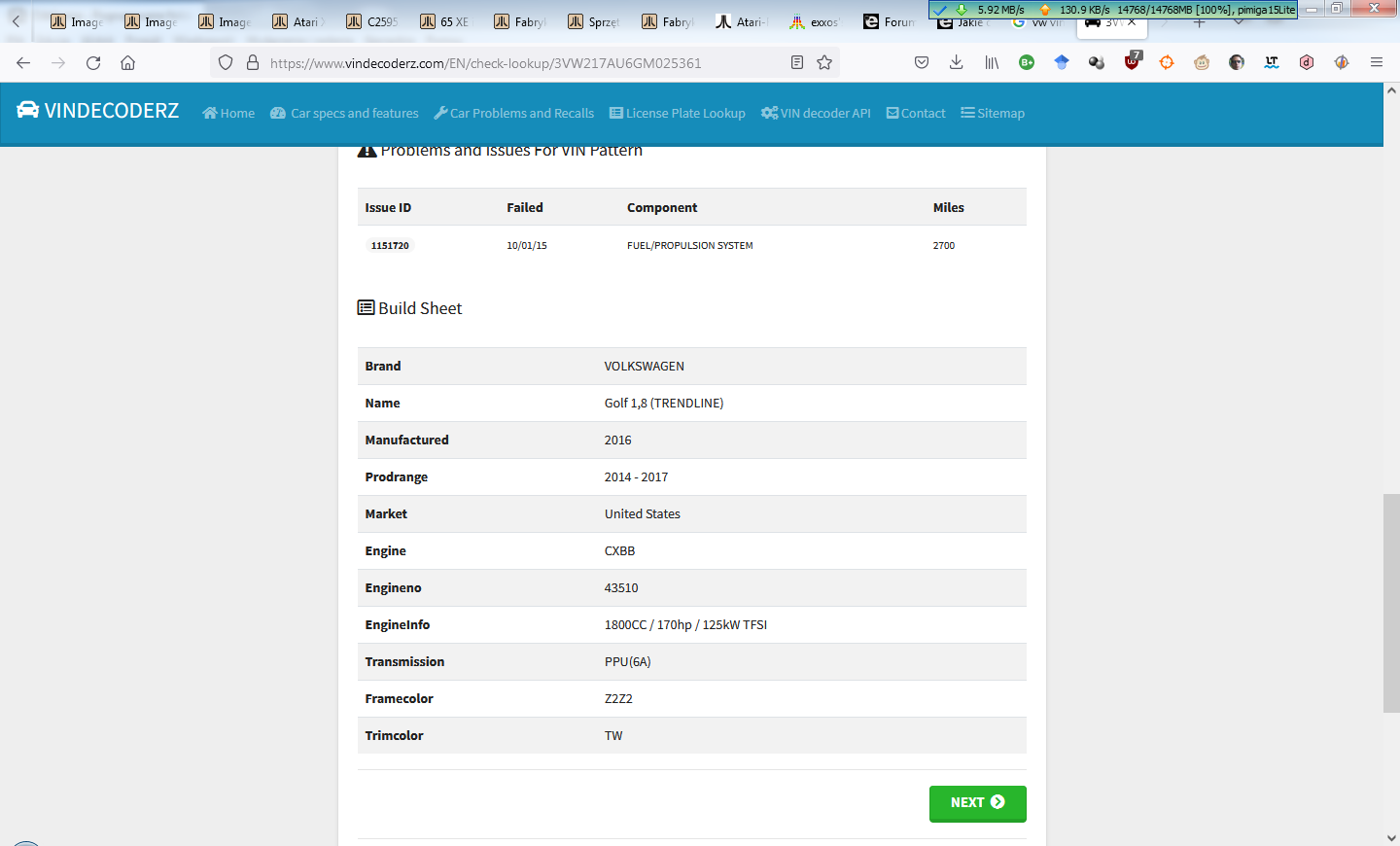Click in the URL address field
This screenshot has width=1400, height=846.
point(524,63)
